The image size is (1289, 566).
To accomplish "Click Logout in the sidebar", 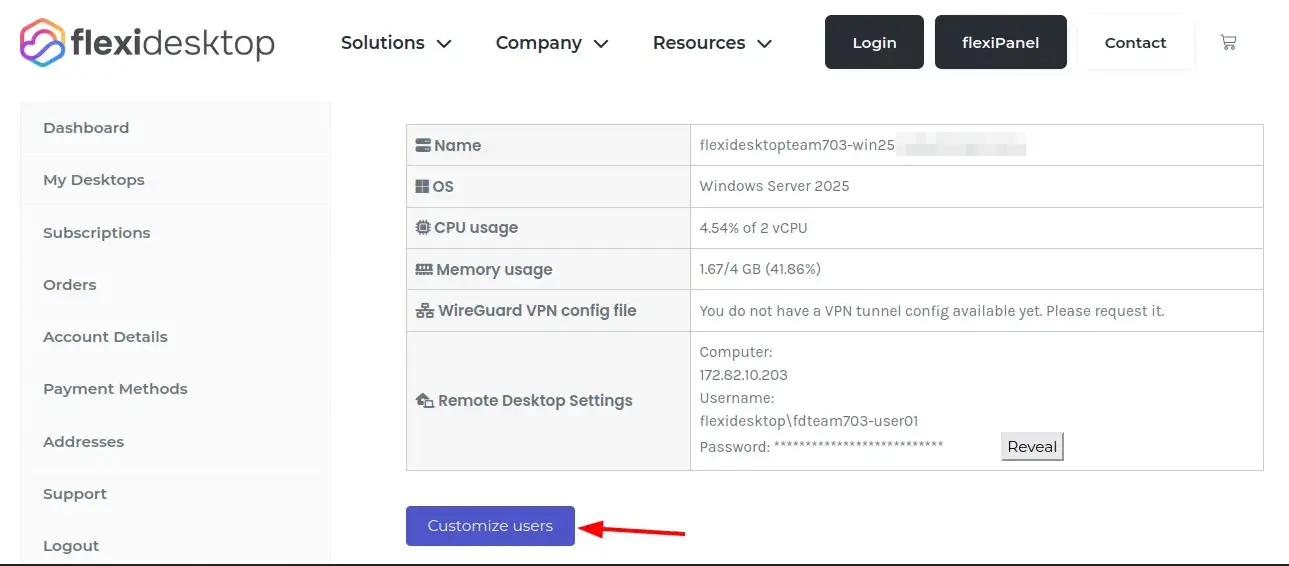I will coord(175,546).
